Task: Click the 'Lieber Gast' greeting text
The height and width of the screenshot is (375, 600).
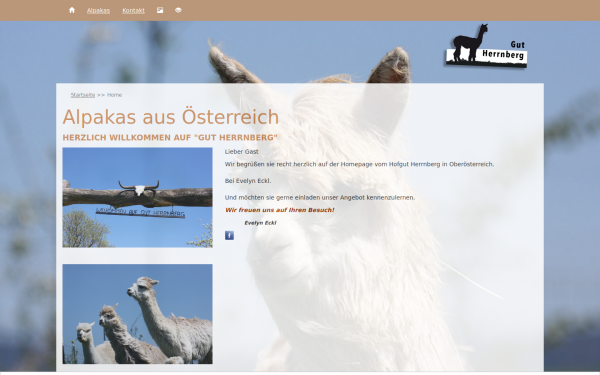Action: 241,152
